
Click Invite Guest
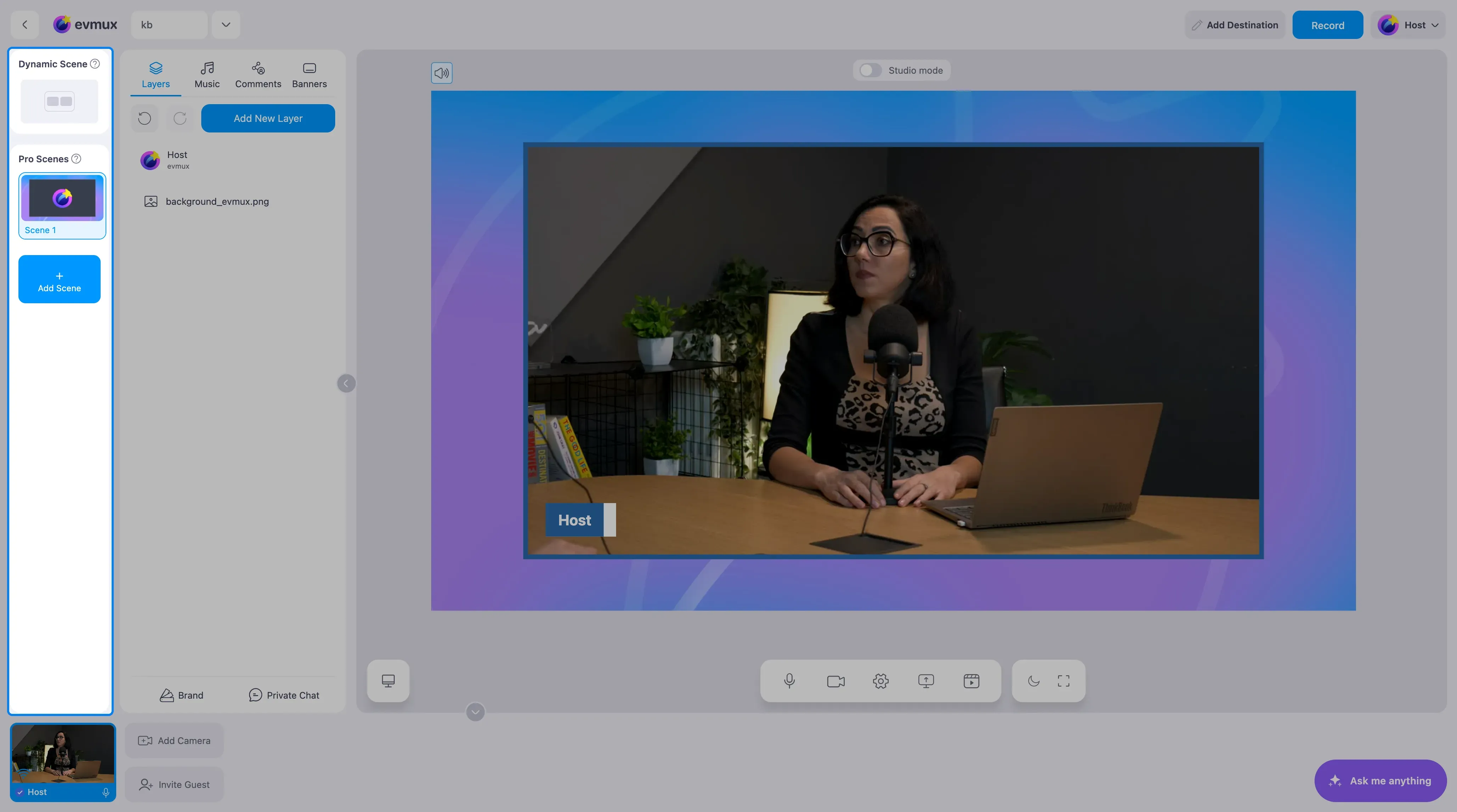click(174, 785)
